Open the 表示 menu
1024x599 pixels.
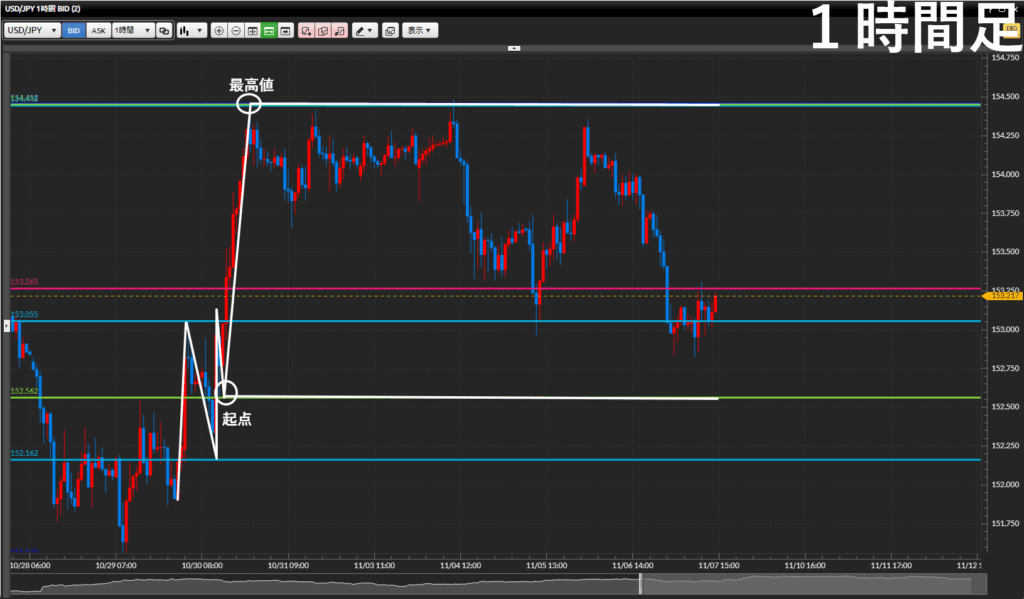(421, 31)
